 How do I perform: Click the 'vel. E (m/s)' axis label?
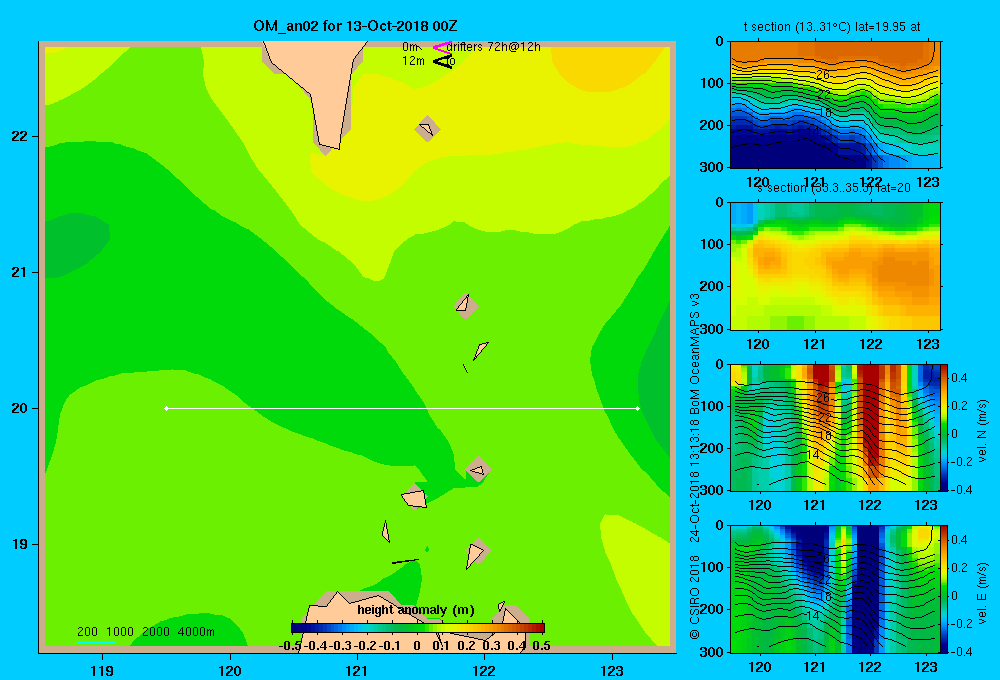pos(983,593)
